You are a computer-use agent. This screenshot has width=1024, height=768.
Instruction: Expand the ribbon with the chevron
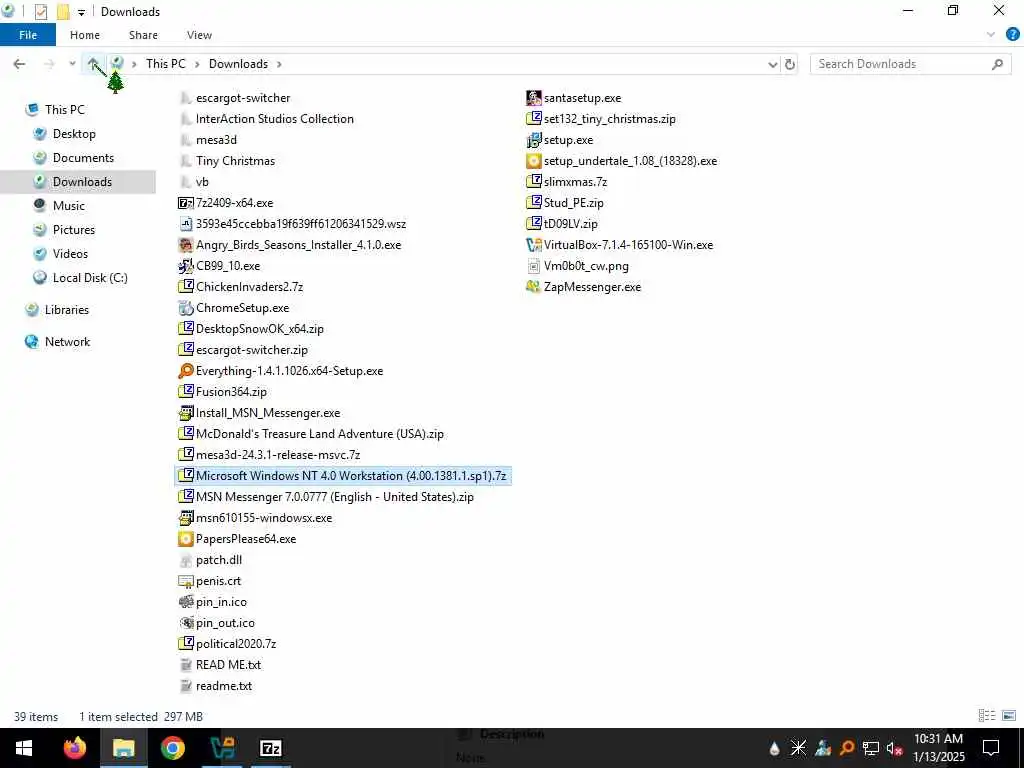991,35
